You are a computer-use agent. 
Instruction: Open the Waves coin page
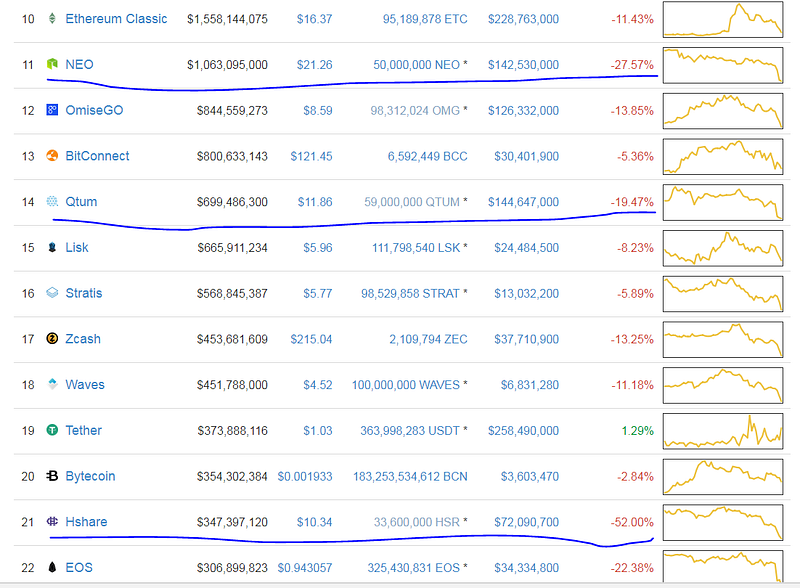(x=85, y=384)
